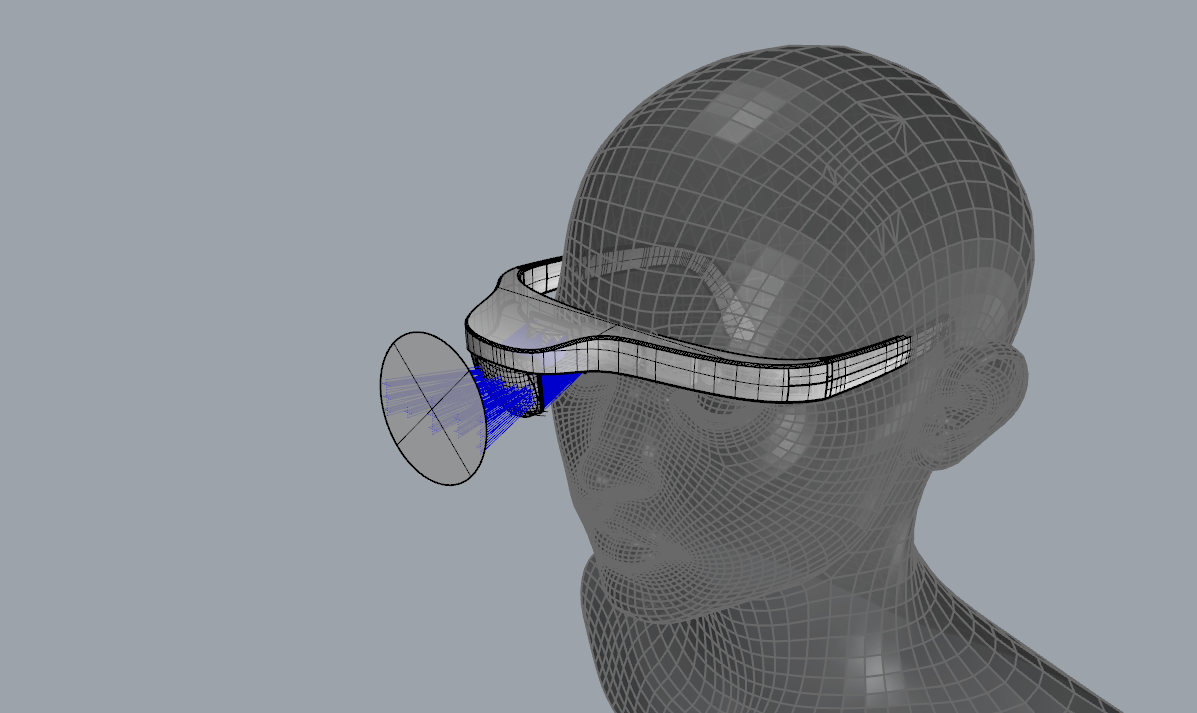Select the circular disc in front of glasses
Viewport: 1197px width, 713px height.
433,408
